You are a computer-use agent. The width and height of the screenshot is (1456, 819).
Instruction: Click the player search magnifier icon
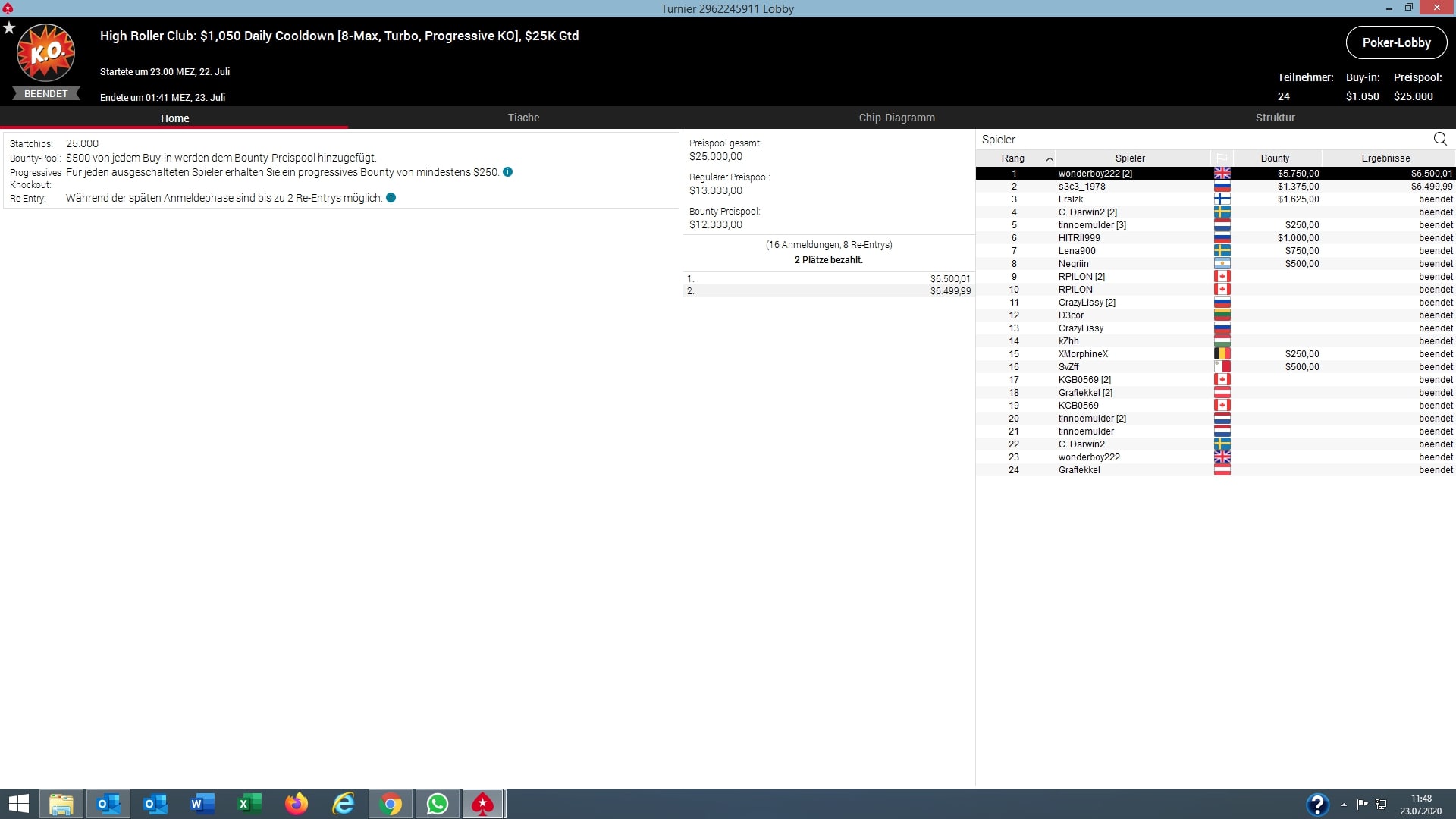(x=1440, y=139)
